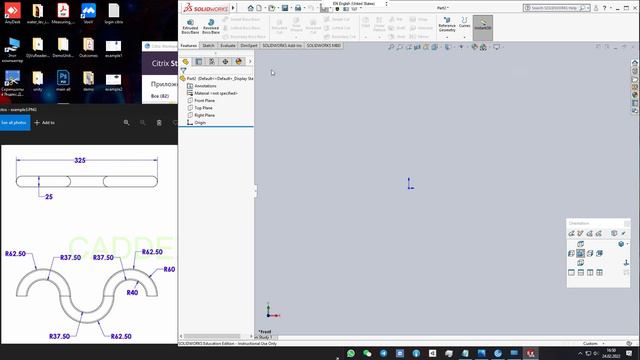
Task: Click New View icon in Orientation panel
Action: point(571,233)
